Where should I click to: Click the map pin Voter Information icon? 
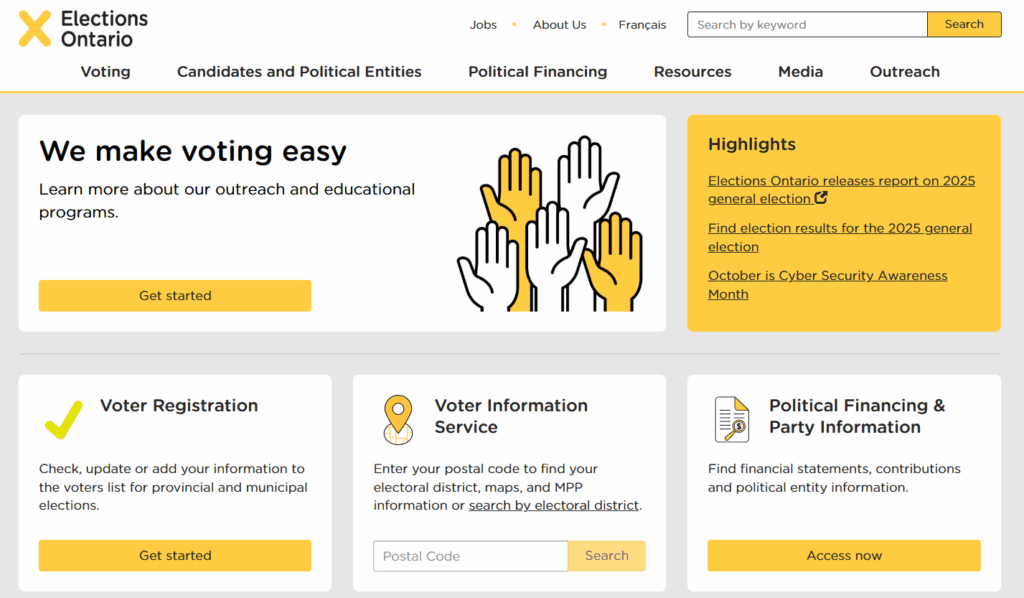(x=398, y=419)
